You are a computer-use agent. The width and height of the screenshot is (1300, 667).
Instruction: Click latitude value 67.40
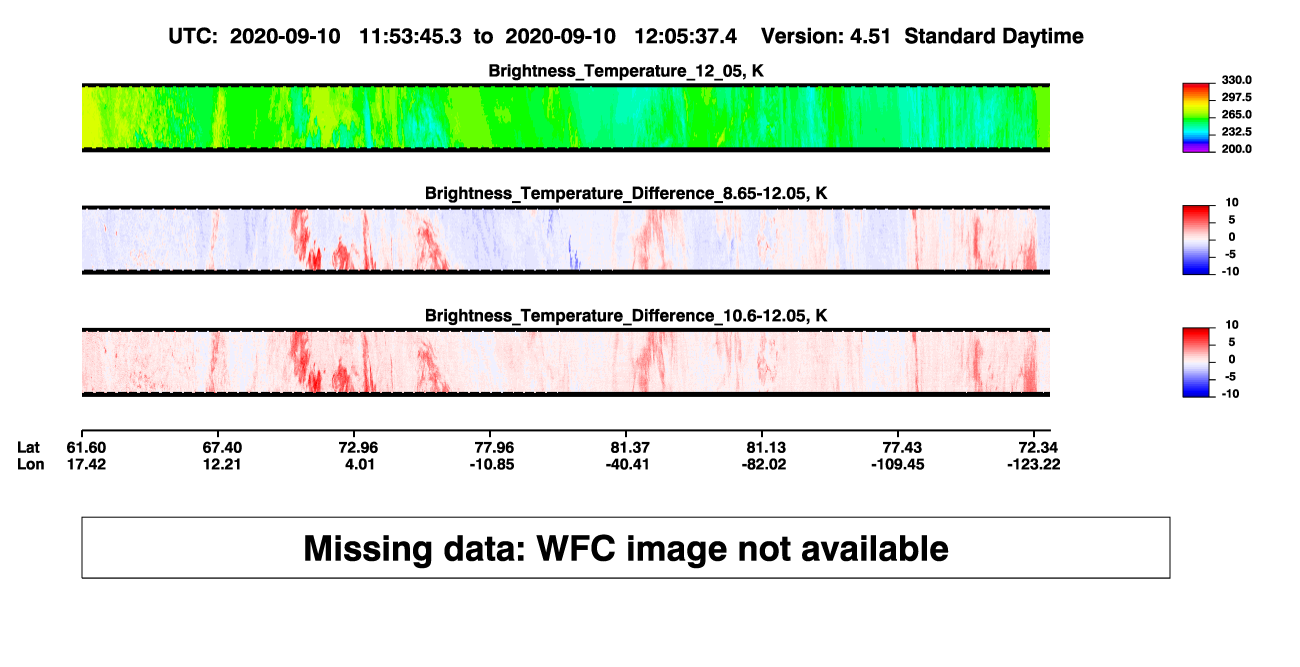point(221,447)
